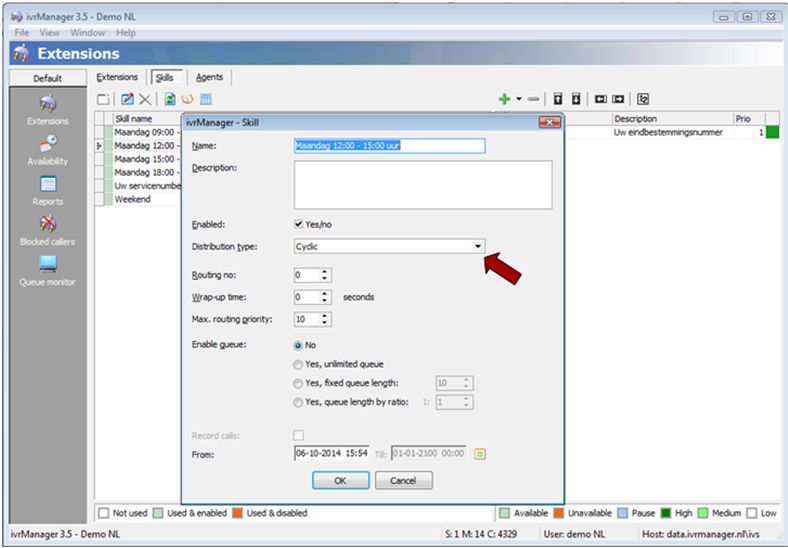Click the move left arrow icon
Screen dimensions: 788x548
(601, 99)
